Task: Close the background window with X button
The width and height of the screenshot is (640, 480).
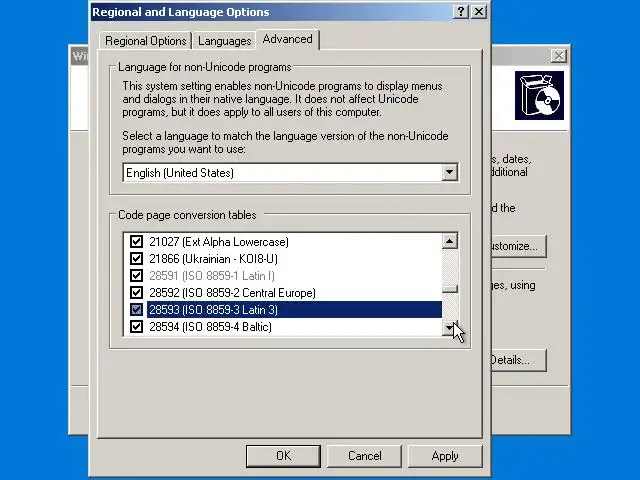Action: (x=558, y=56)
